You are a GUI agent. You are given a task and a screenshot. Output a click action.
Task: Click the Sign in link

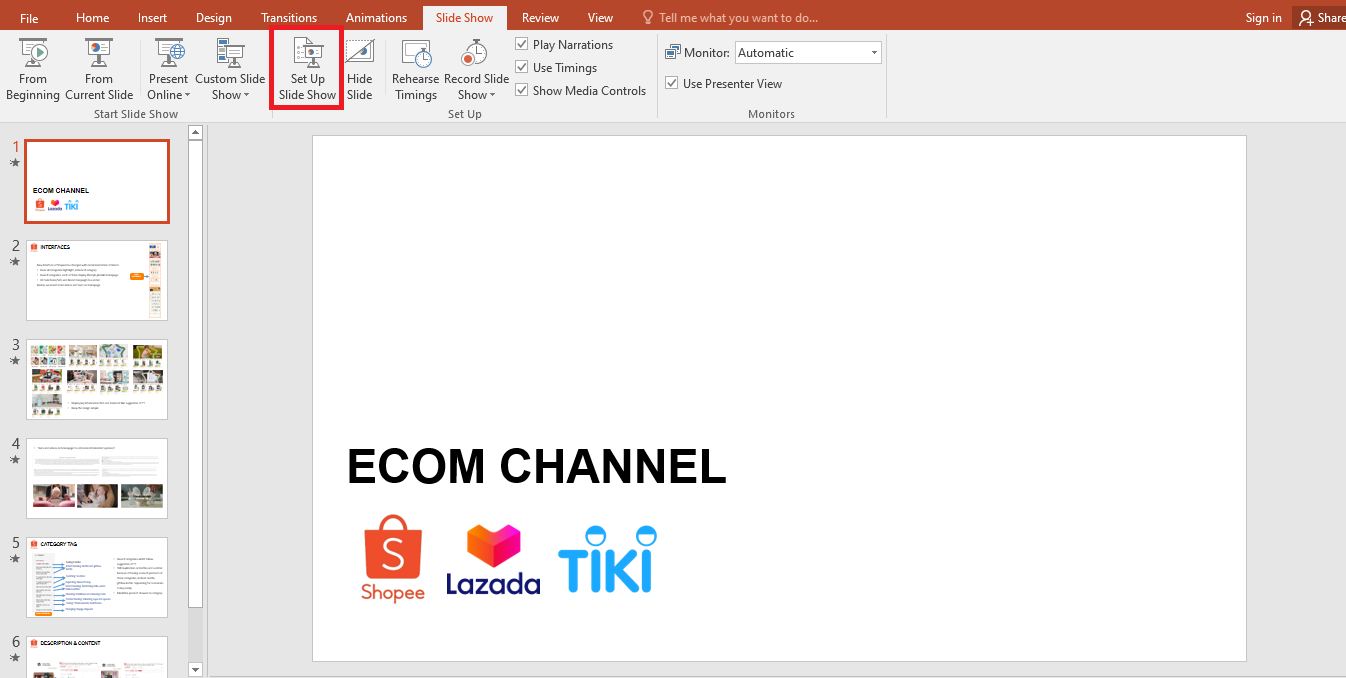[x=1263, y=17]
